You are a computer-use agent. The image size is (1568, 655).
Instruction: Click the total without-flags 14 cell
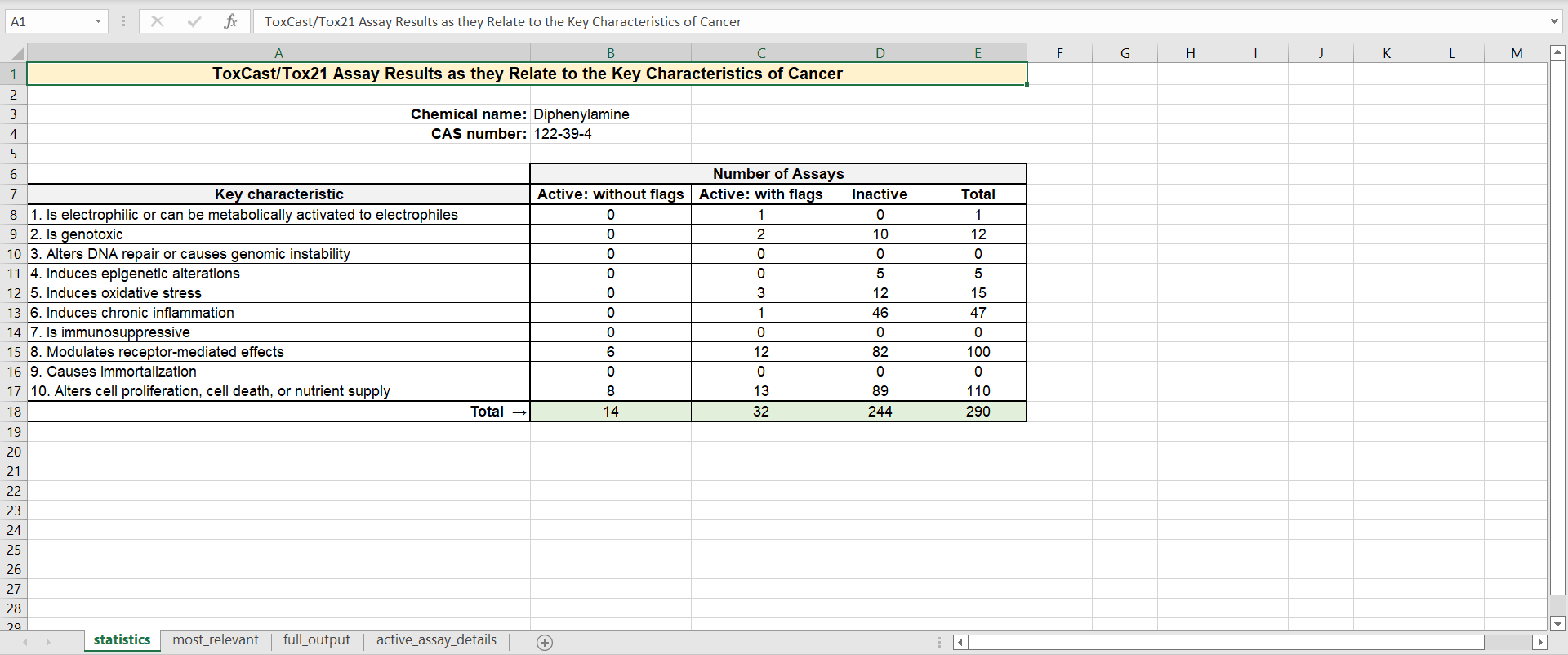pos(611,412)
